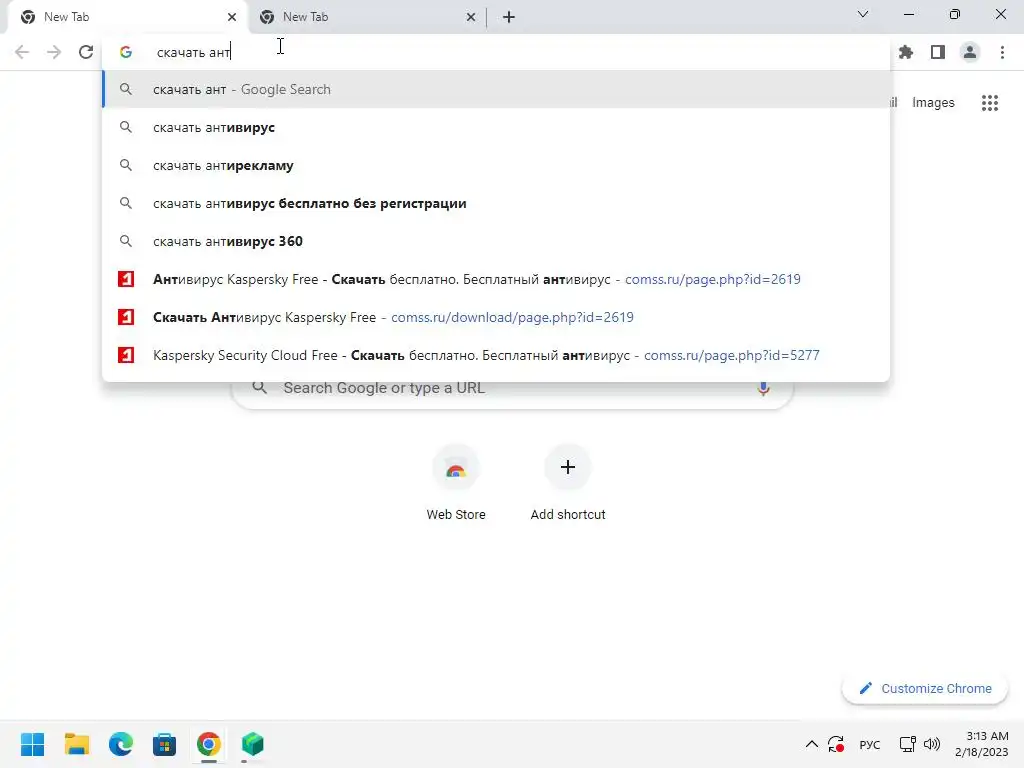Click the forward navigation arrow
The height and width of the screenshot is (768, 1024).
coord(54,52)
